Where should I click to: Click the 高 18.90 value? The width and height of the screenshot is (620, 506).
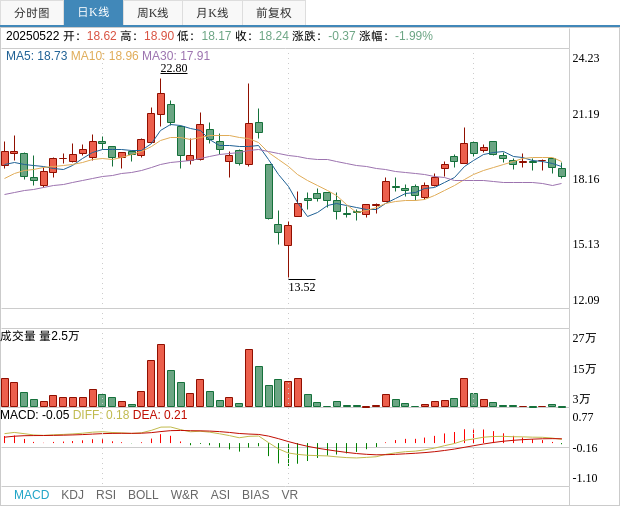tap(147, 36)
